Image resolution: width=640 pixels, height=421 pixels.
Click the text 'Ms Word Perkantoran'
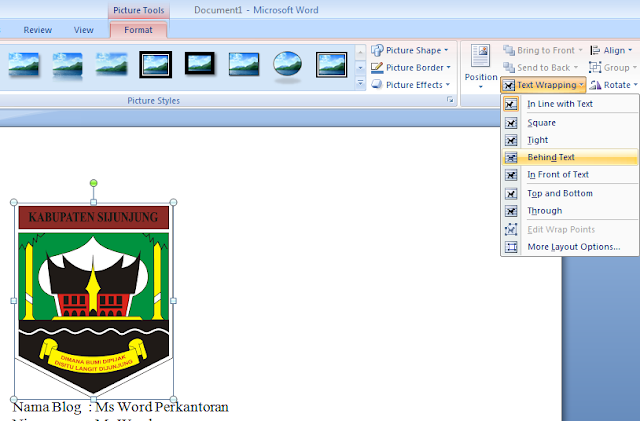[x=162, y=407]
